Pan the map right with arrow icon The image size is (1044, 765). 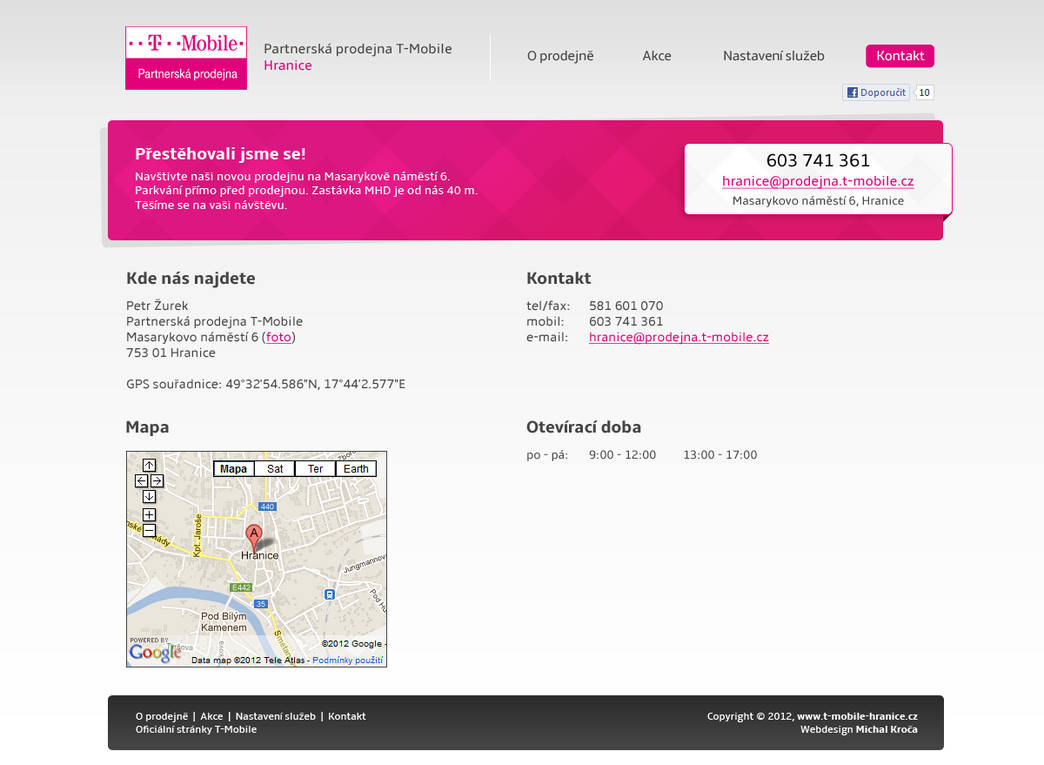coord(157,481)
